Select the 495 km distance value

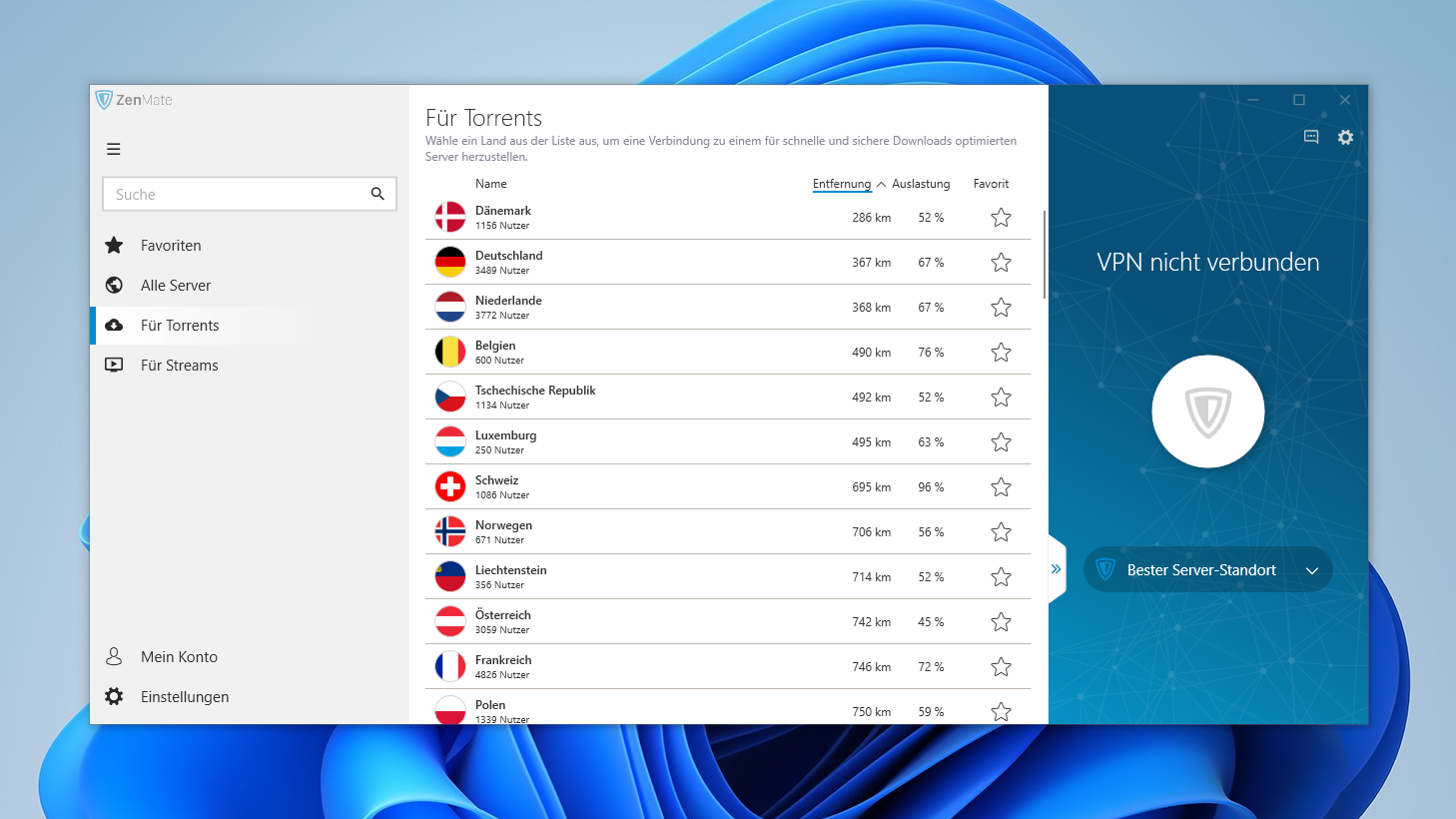pos(871,442)
